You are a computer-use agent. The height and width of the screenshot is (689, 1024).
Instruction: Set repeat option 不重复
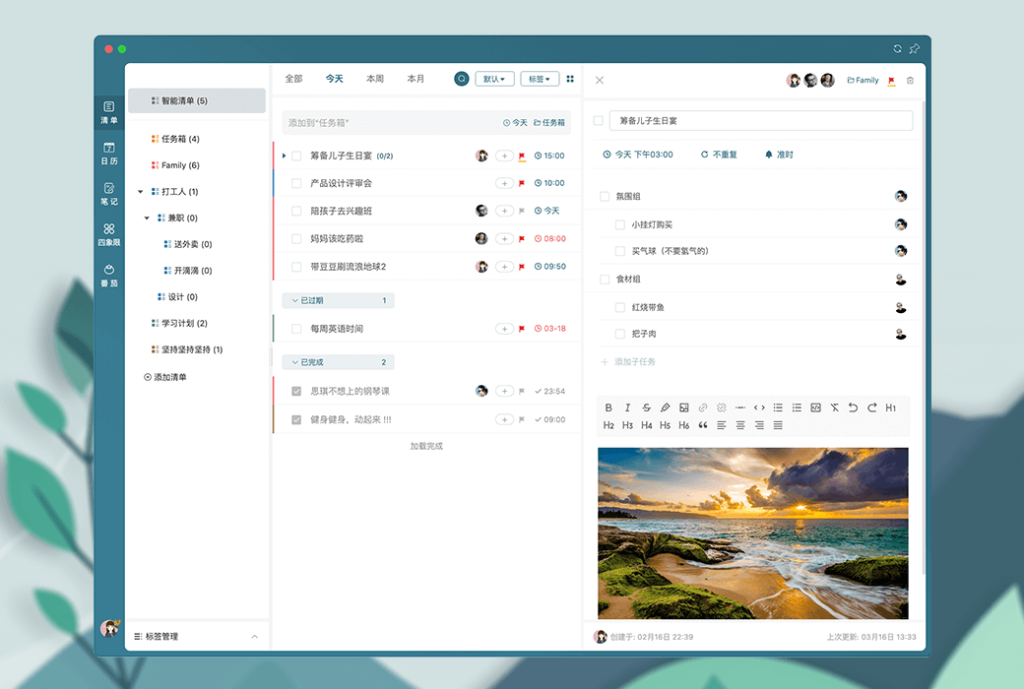pyautogui.click(x=719, y=155)
